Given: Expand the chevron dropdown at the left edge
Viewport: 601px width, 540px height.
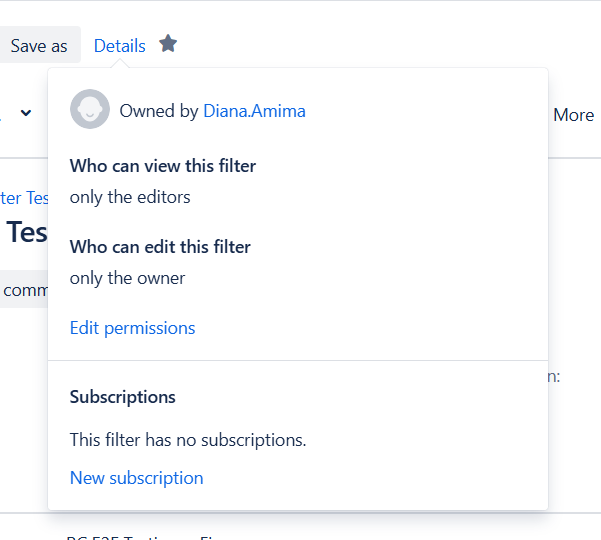Looking at the screenshot, I should 25,112.
